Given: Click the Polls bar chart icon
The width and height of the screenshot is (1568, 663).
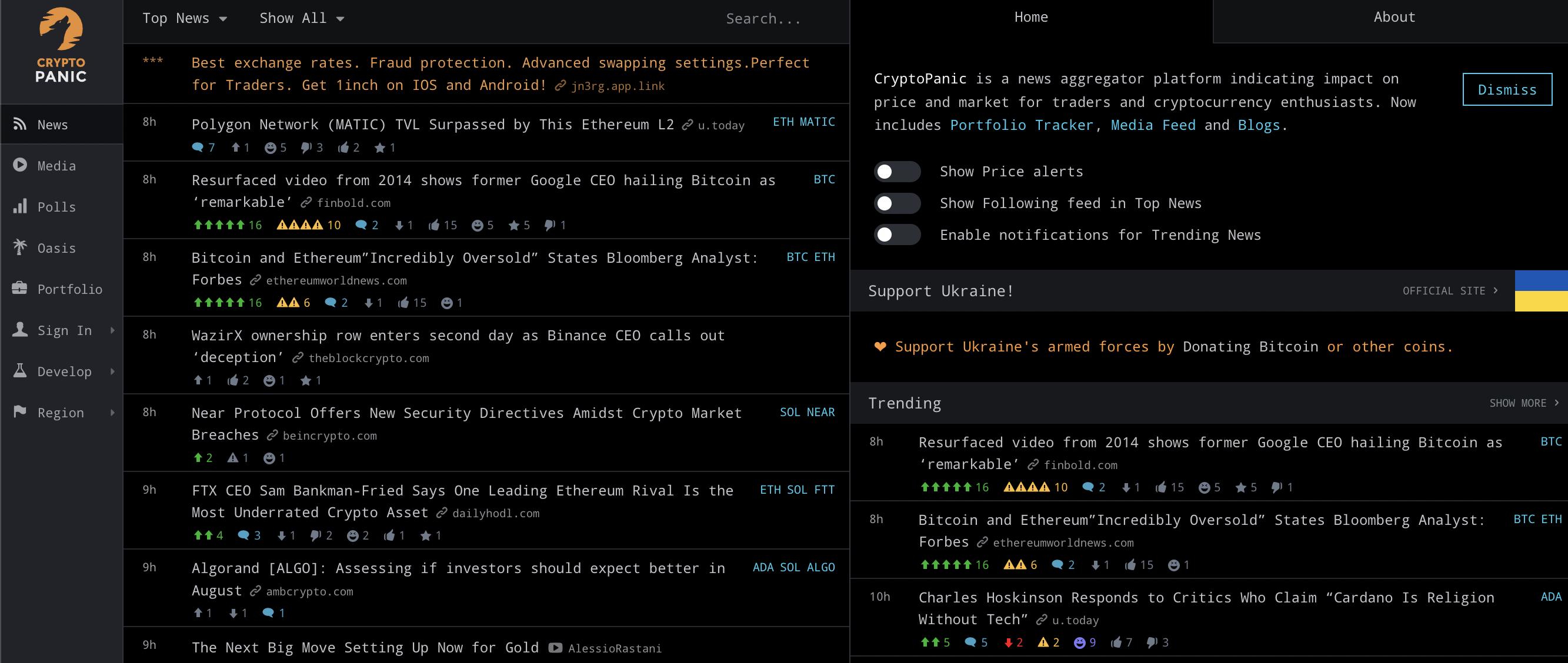Looking at the screenshot, I should (x=20, y=206).
